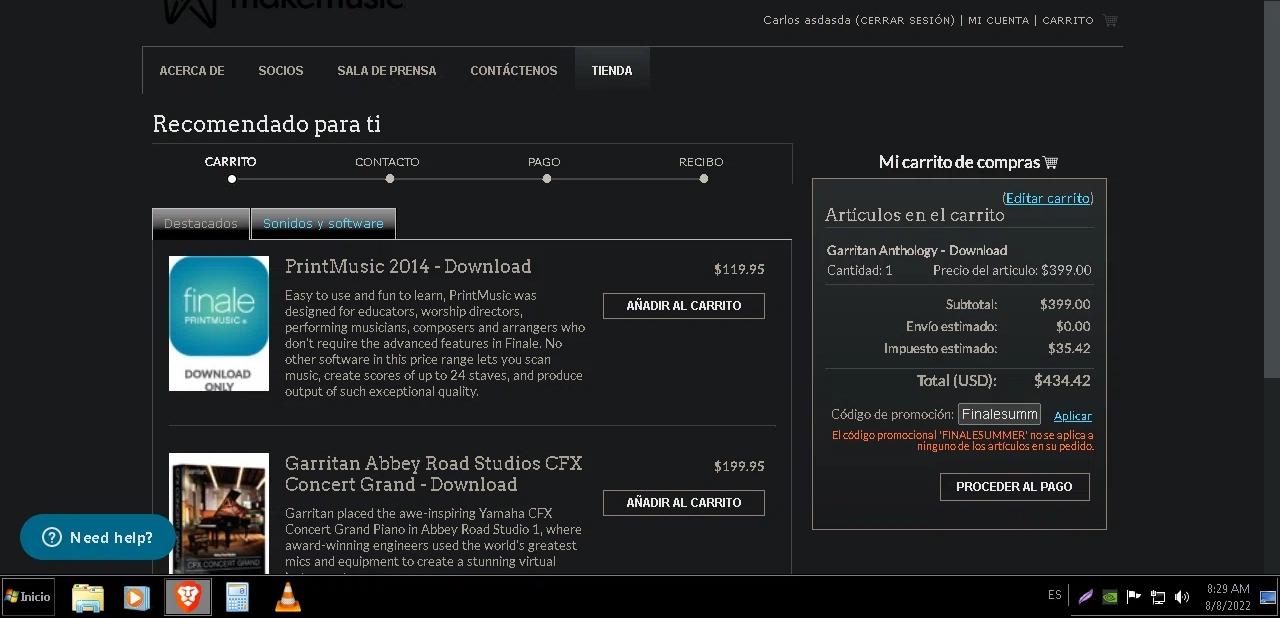The image size is (1280, 618).
Task: Click the Garritan Abbey Road Studios CFX title
Action: coord(433,474)
